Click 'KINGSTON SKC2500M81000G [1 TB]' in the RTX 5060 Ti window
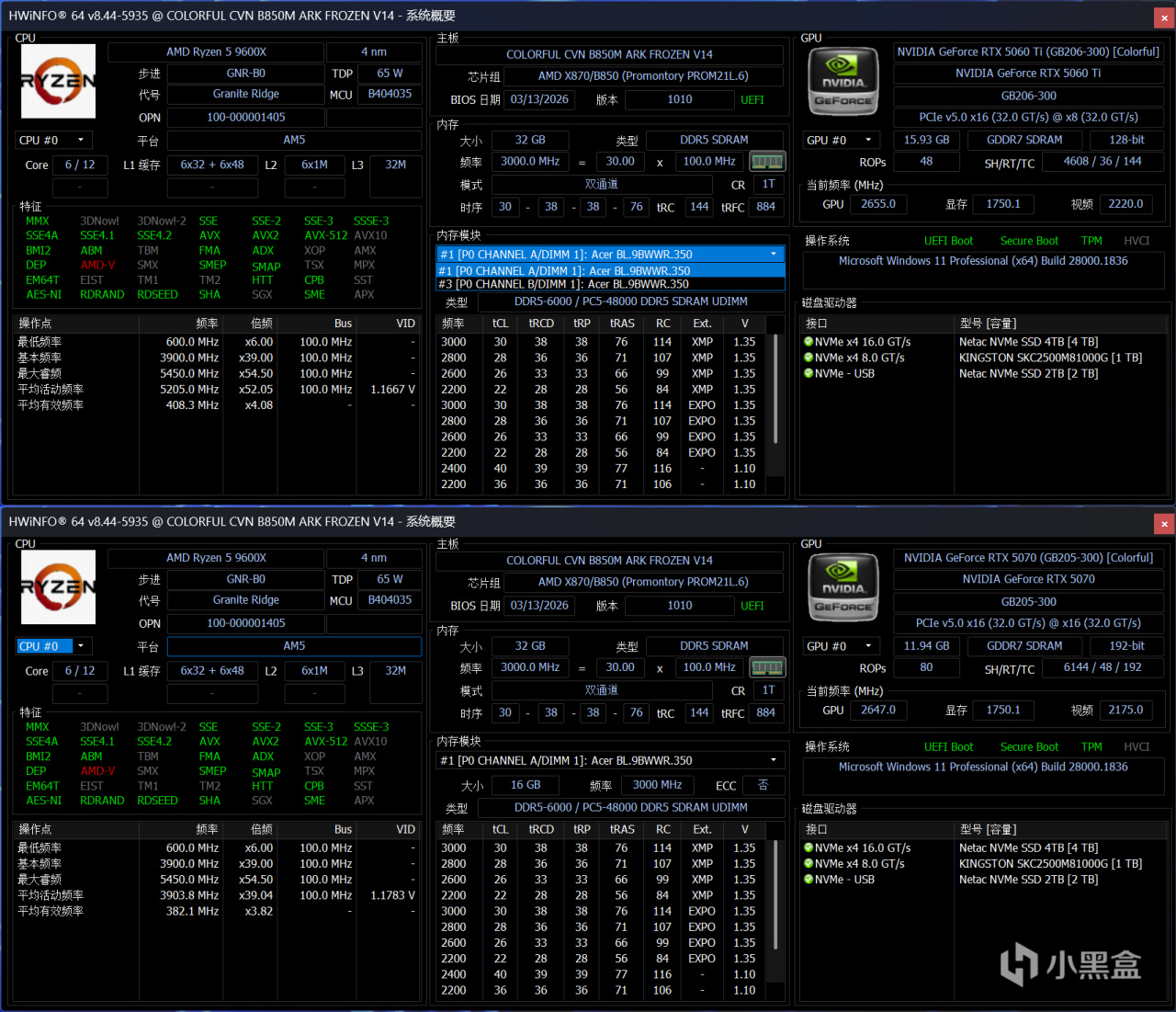 click(x=1050, y=358)
